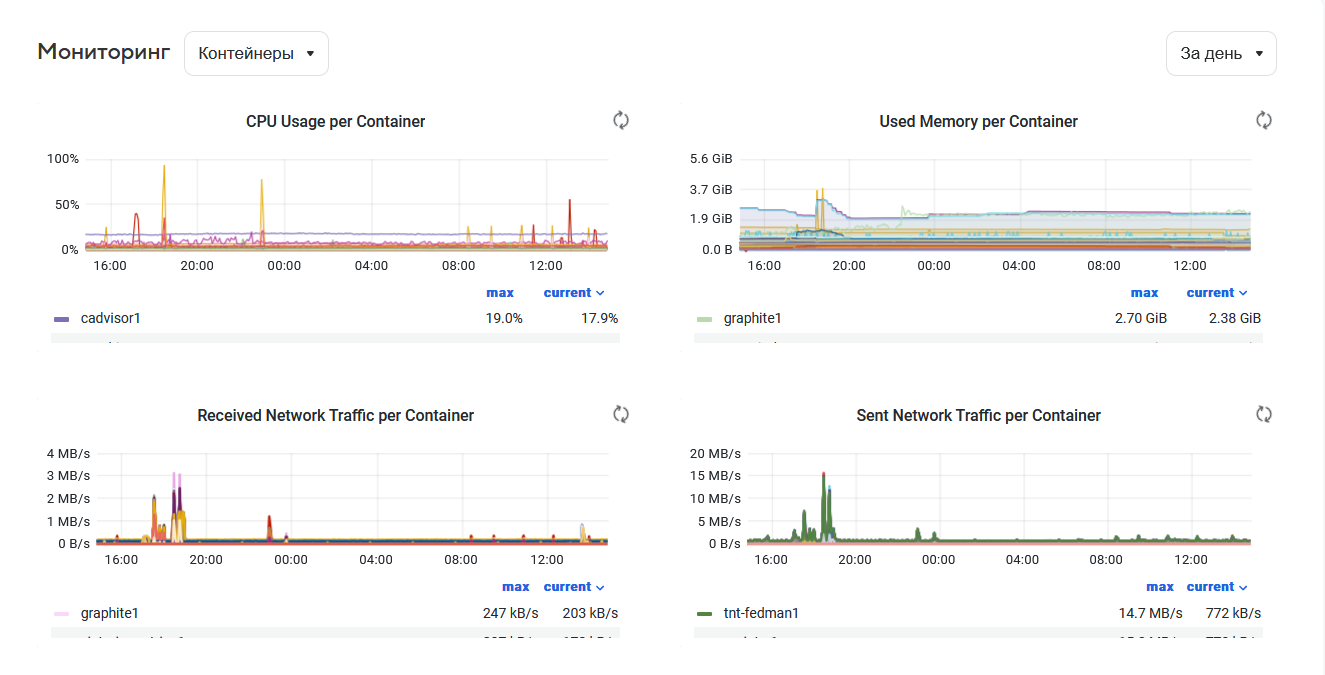Open the За день time range dropdown
This screenshot has height=675, width=1325.
click(x=1221, y=54)
